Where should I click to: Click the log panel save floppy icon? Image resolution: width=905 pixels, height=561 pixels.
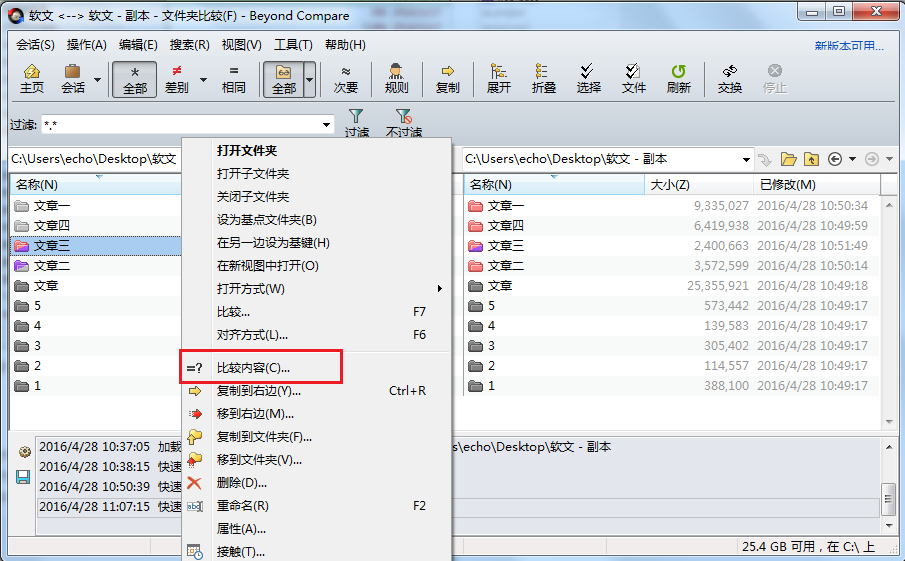[x=23, y=477]
